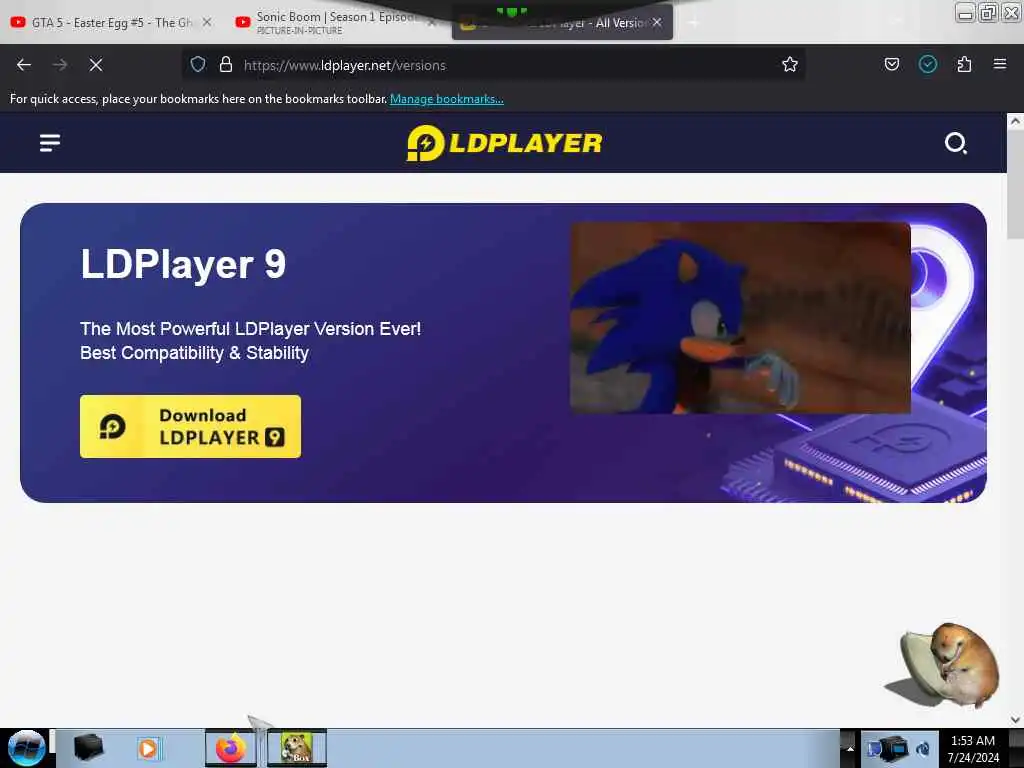Viewport: 1024px width, 768px height.
Task: Click the LDPlayer 9 heading text
Action: click(x=184, y=264)
